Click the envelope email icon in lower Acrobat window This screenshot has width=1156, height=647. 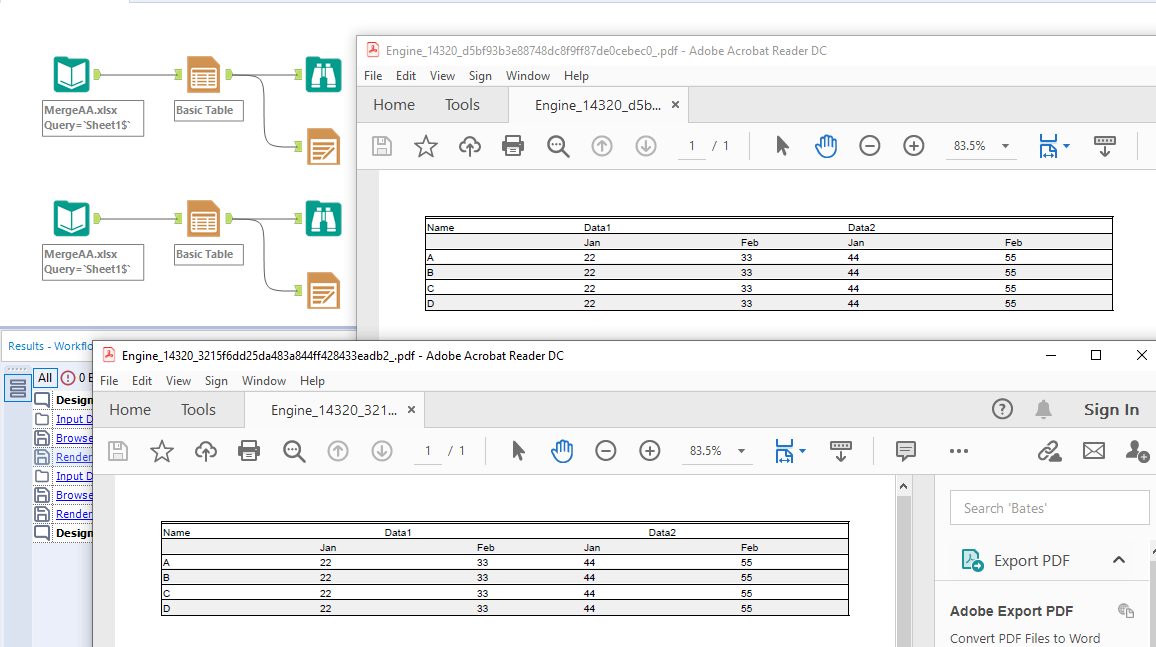click(1093, 451)
